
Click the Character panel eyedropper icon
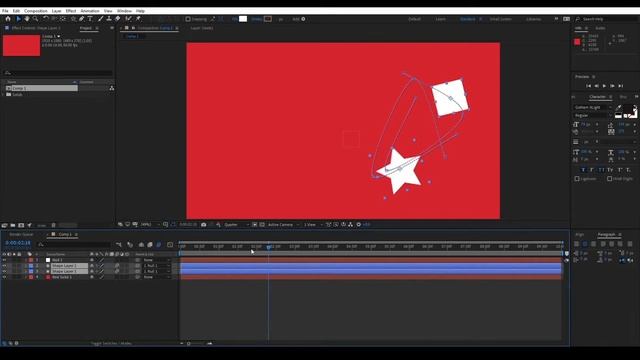(618, 107)
